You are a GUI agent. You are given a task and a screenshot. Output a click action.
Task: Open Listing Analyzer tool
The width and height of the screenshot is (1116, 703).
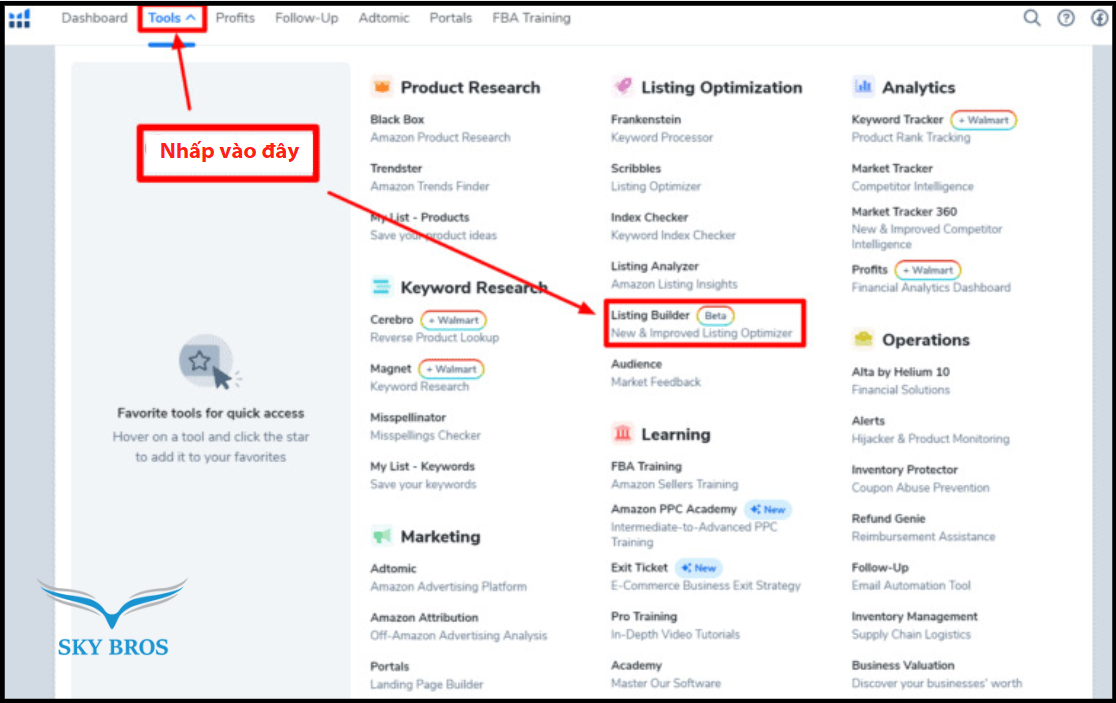(655, 265)
